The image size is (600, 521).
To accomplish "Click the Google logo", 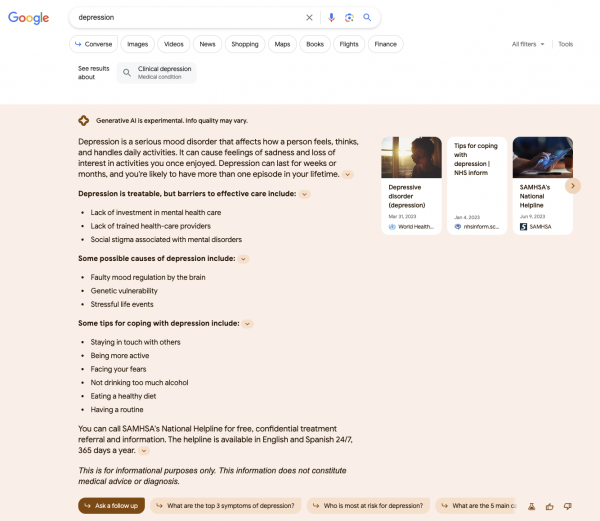I will click(x=29, y=18).
